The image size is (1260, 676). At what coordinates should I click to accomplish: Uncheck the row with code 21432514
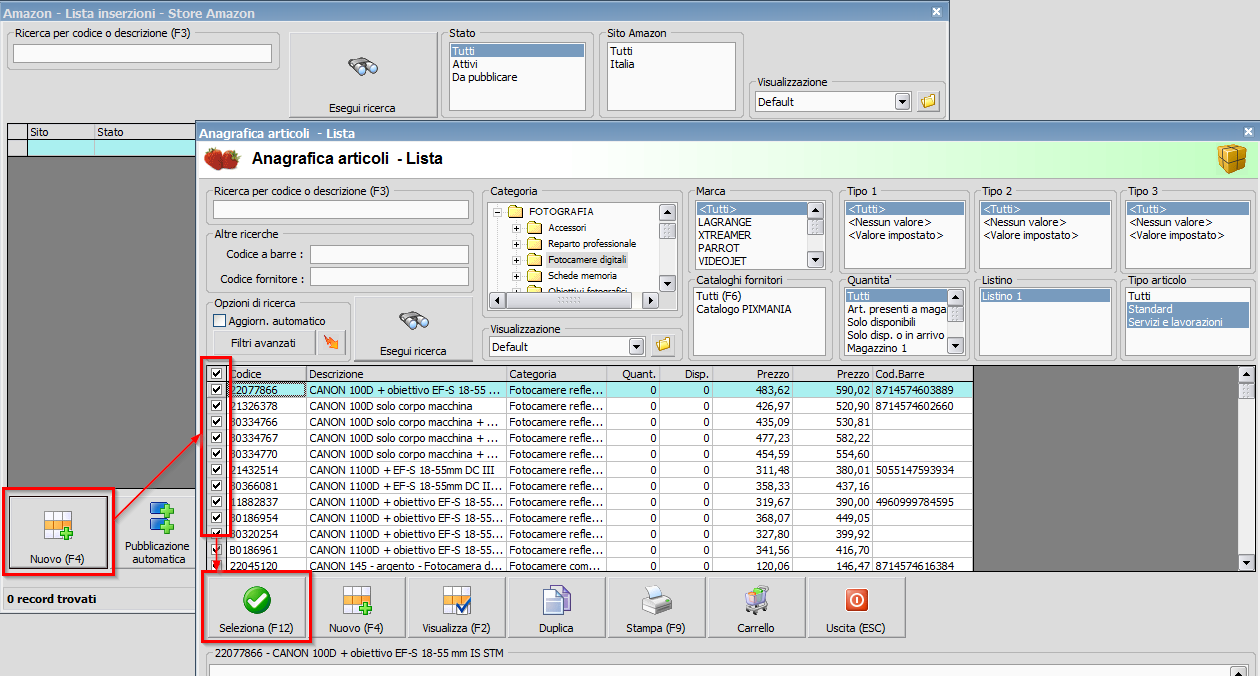[216, 470]
